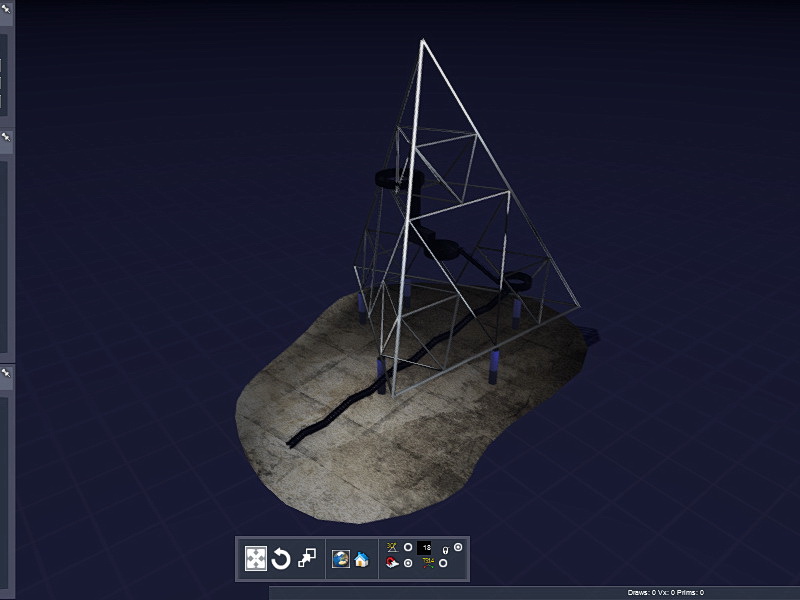This screenshot has width=800, height=600.
Task: Toggle the radio button beside the magnet icon
Action: pos(408,563)
